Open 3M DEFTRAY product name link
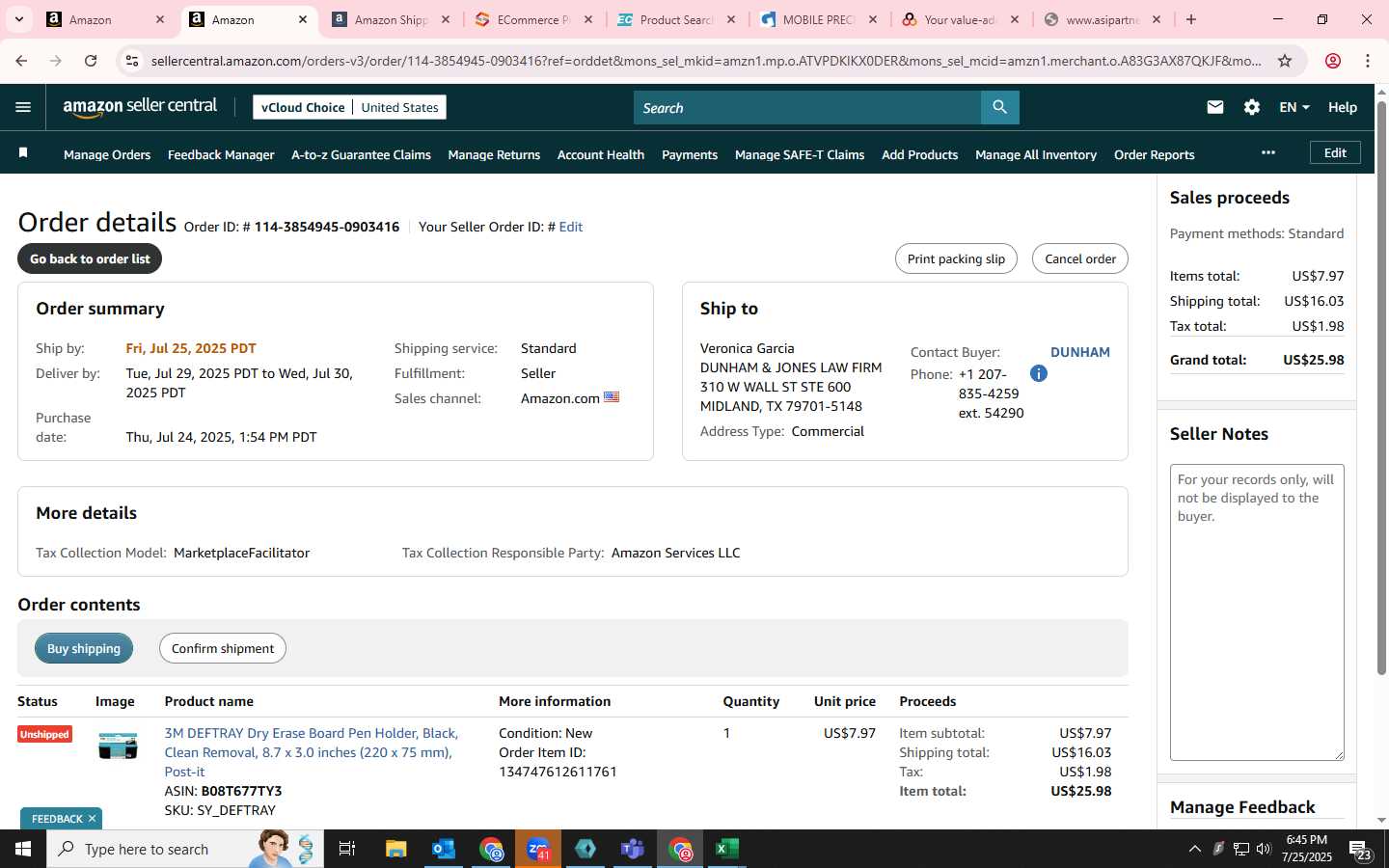This screenshot has width=1389, height=868. point(312,752)
